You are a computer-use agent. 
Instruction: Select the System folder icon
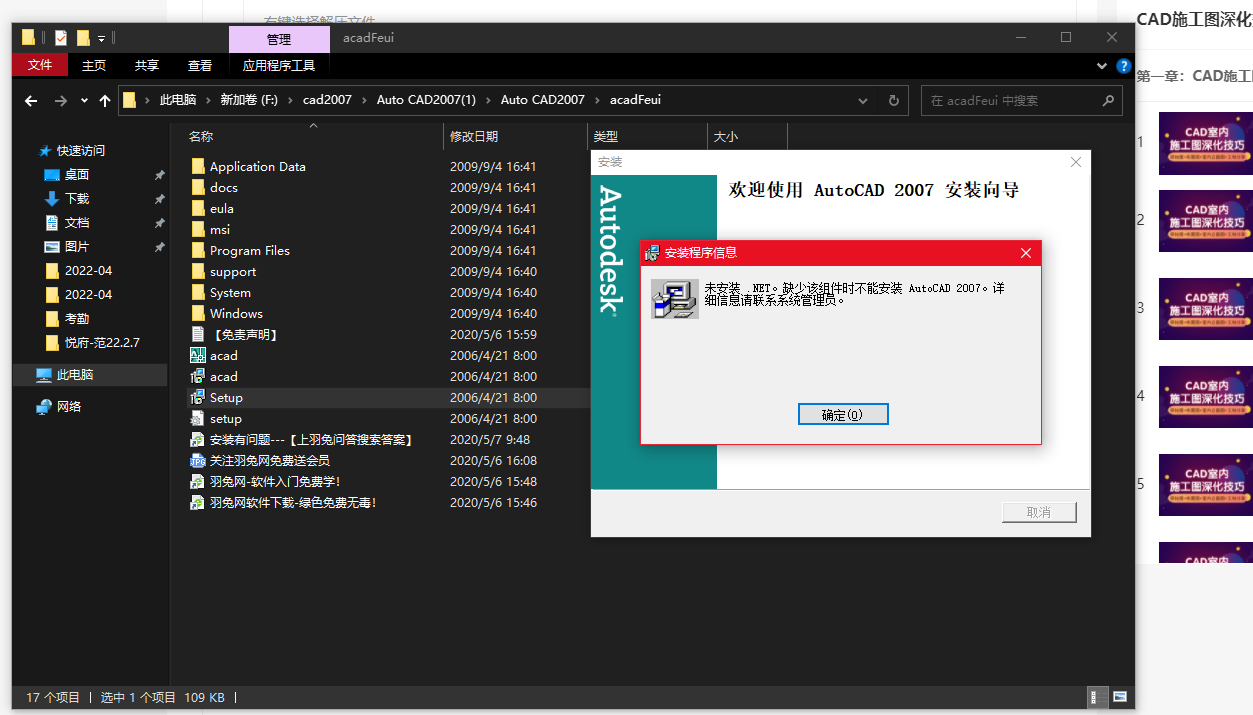pyautogui.click(x=198, y=292)
